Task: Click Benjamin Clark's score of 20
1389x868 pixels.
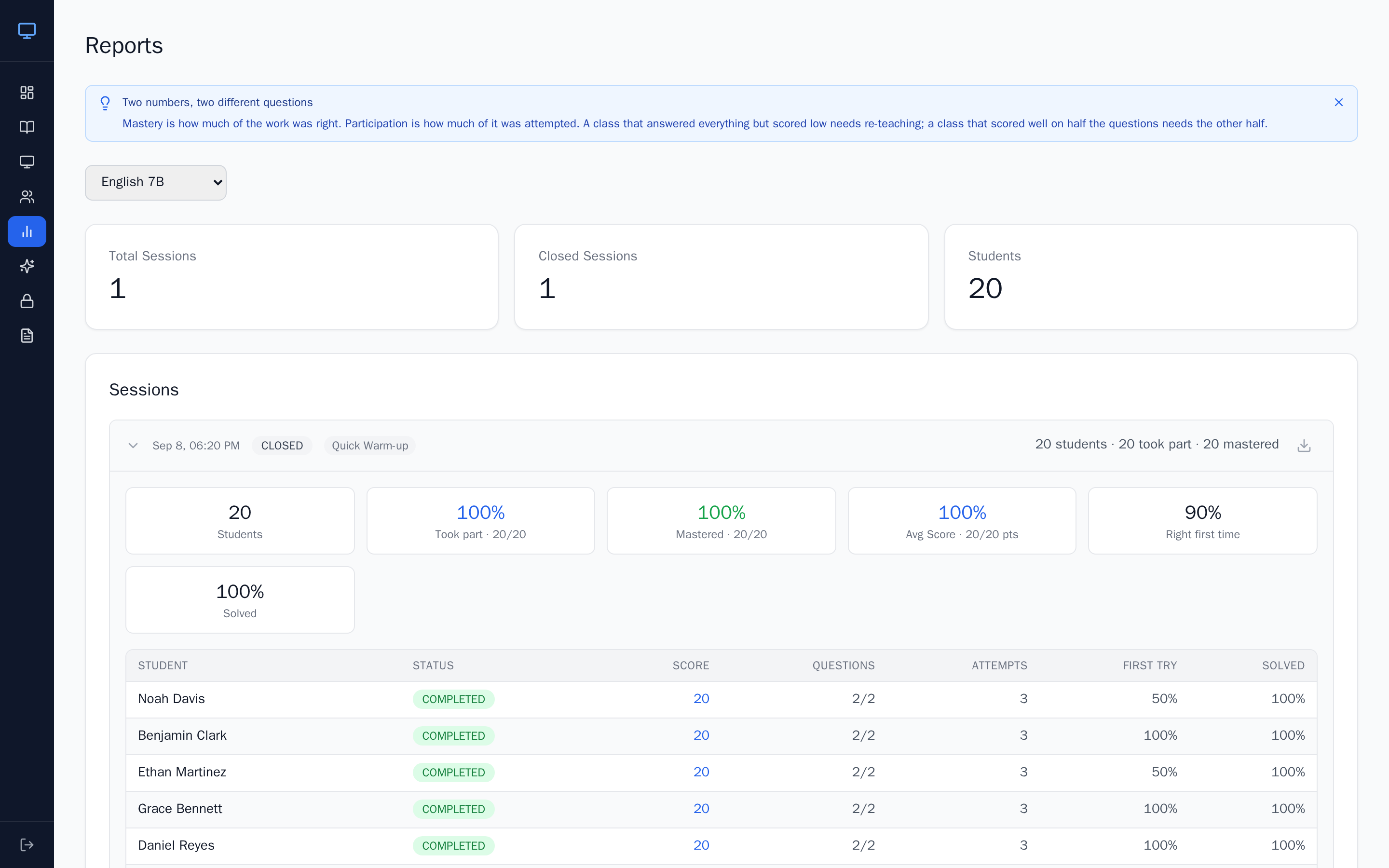Action: pos(701,735)
